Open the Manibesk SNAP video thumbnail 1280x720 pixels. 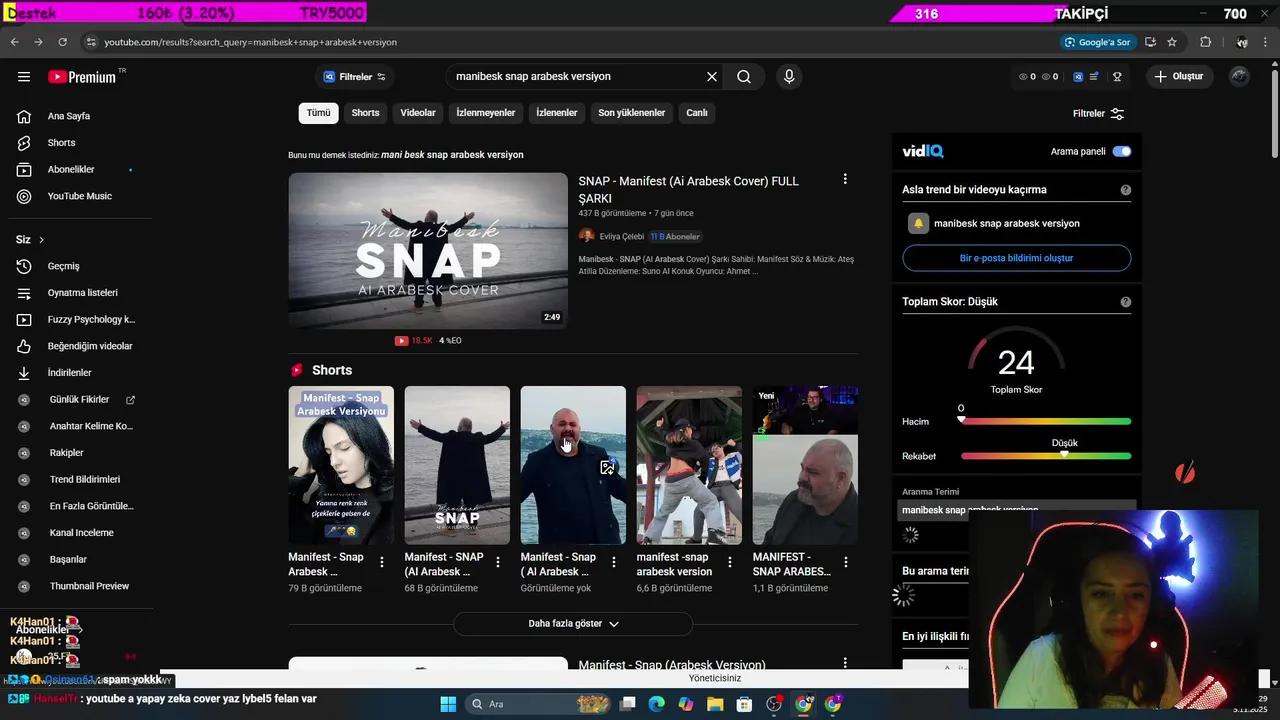428,251
